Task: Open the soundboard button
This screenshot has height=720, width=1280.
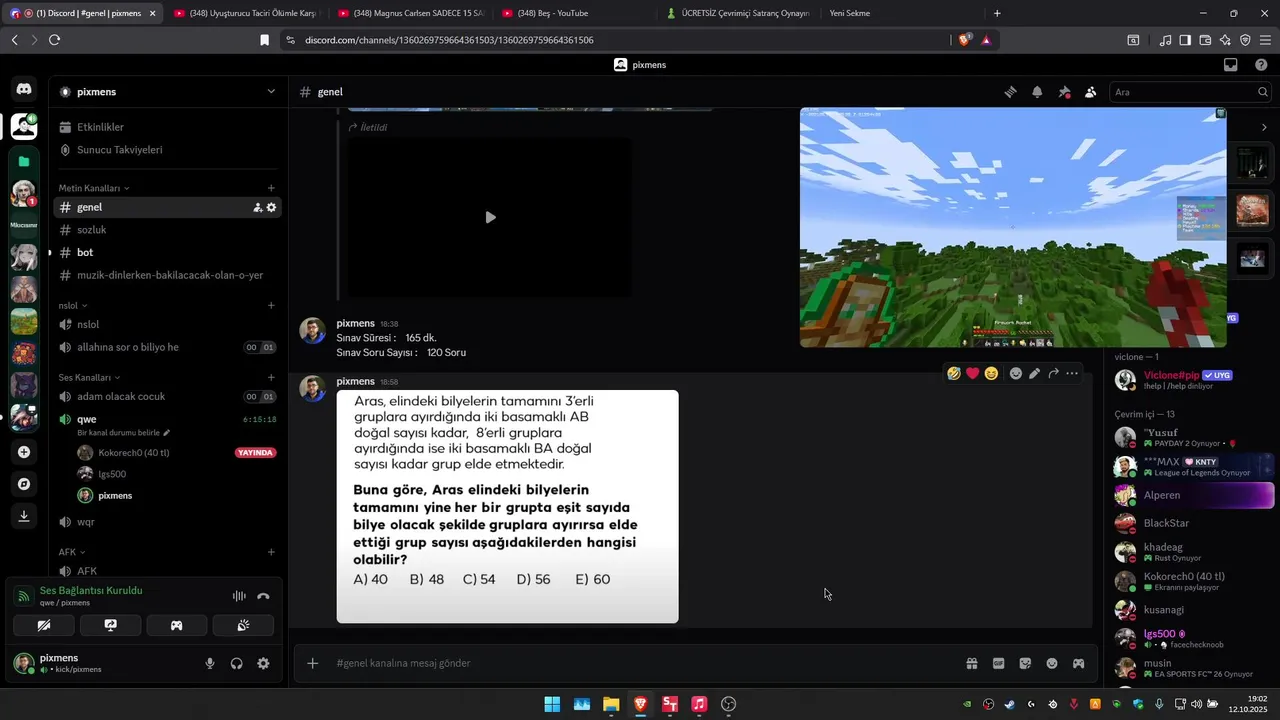Action: point(243,625)
